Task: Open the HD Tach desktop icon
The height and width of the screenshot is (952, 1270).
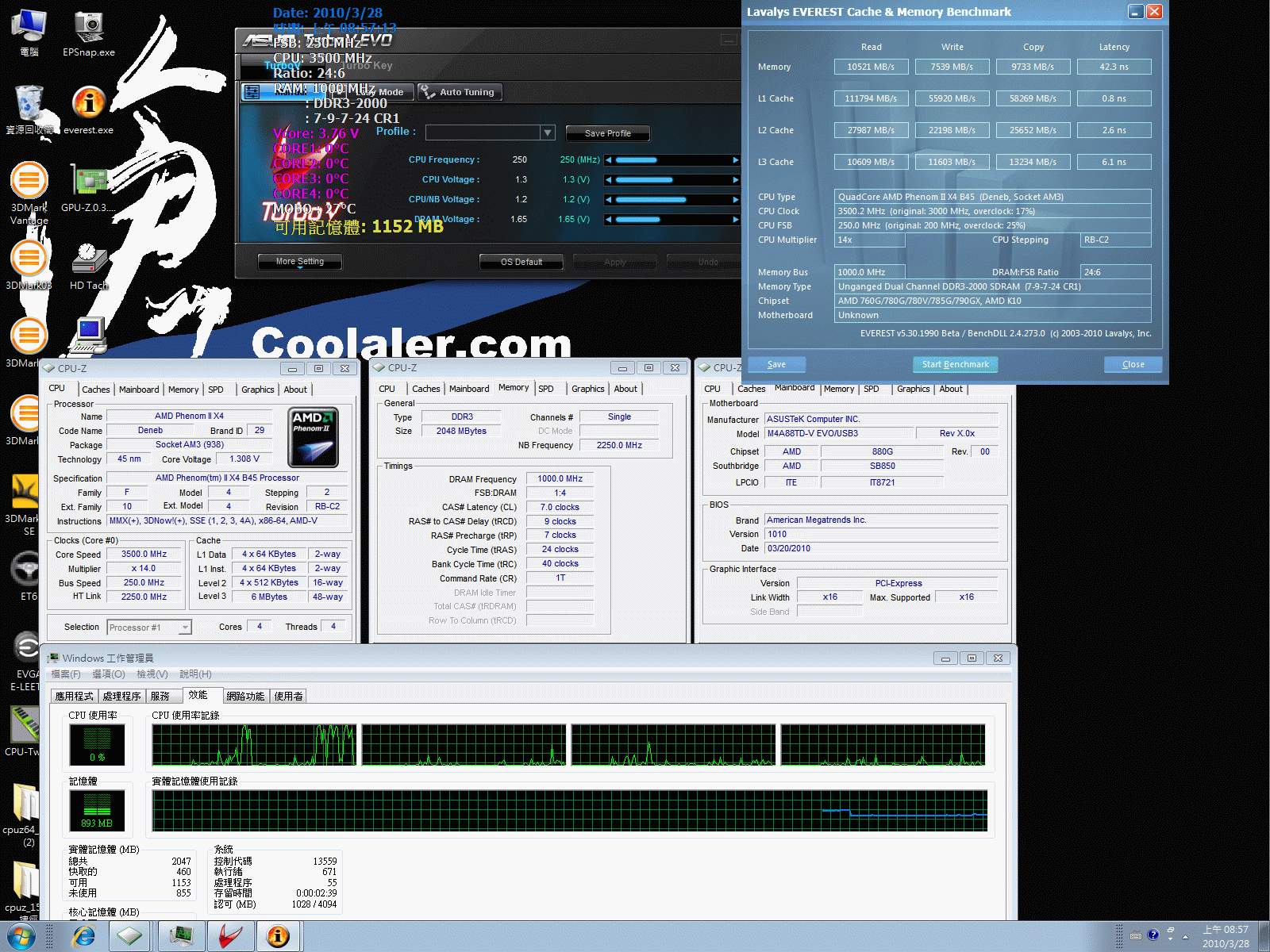Action: [x=89, y=266]
